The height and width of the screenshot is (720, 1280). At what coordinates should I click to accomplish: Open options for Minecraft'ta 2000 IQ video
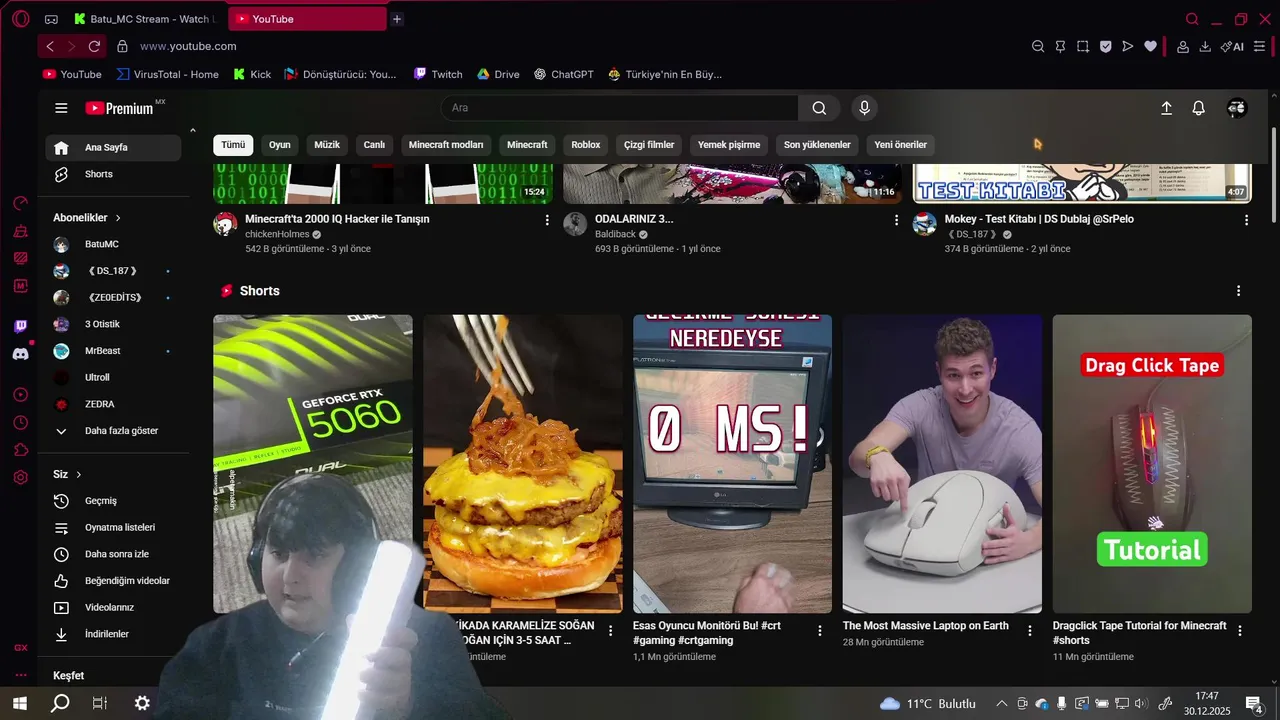pos(546,220)
